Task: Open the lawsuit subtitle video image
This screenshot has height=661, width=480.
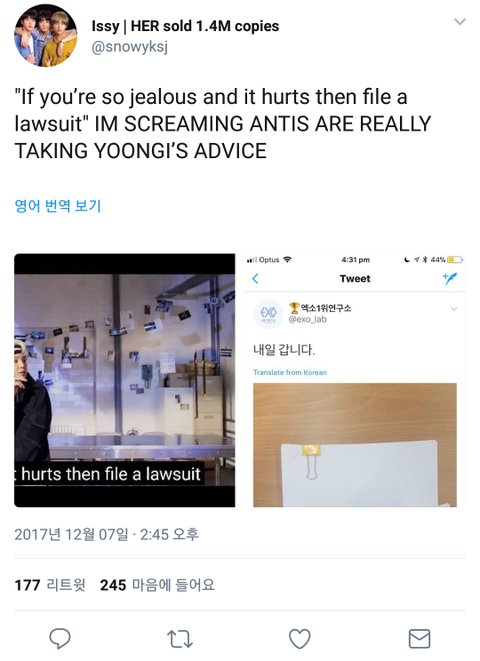Action: (125, 380)
